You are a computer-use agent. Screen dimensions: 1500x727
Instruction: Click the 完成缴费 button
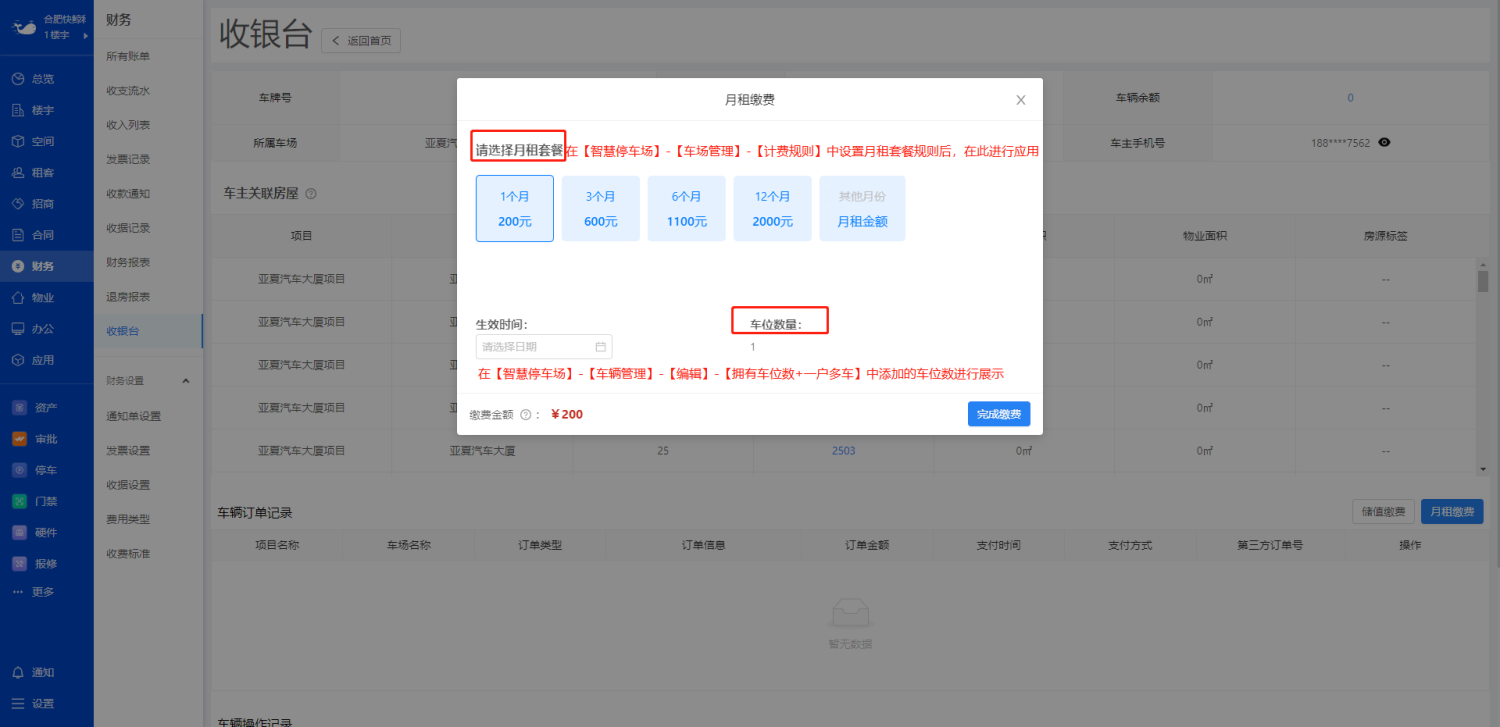998,414
